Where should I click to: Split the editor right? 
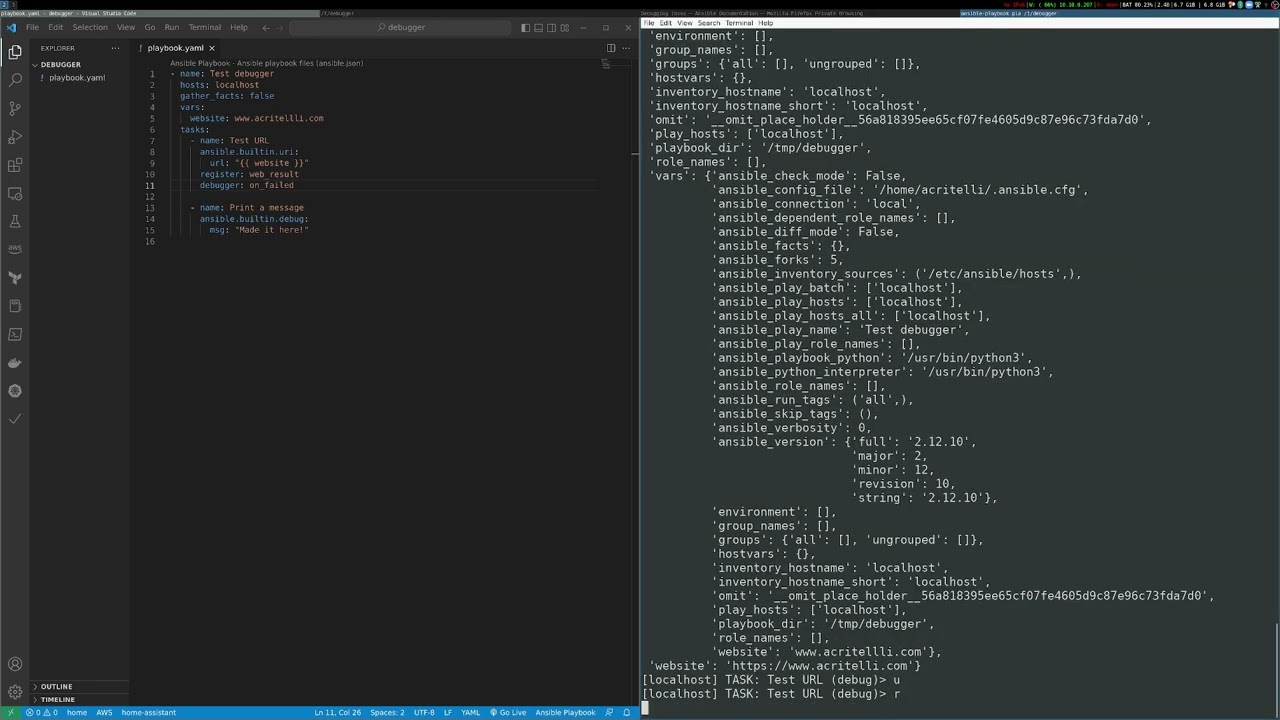(x=611, y=48)
